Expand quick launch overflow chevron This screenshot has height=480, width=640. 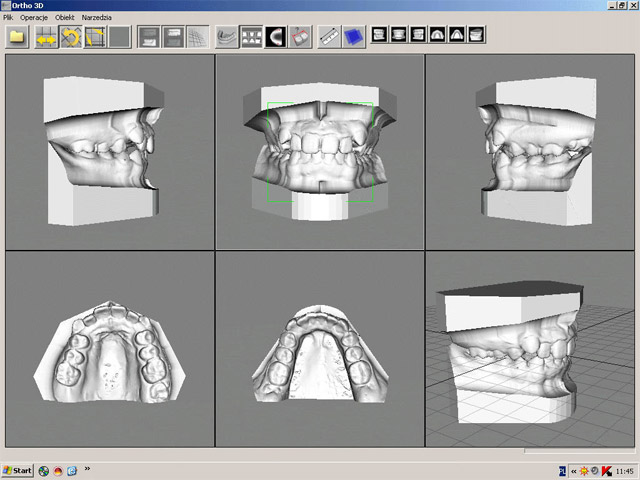click(x=87, y=469)
